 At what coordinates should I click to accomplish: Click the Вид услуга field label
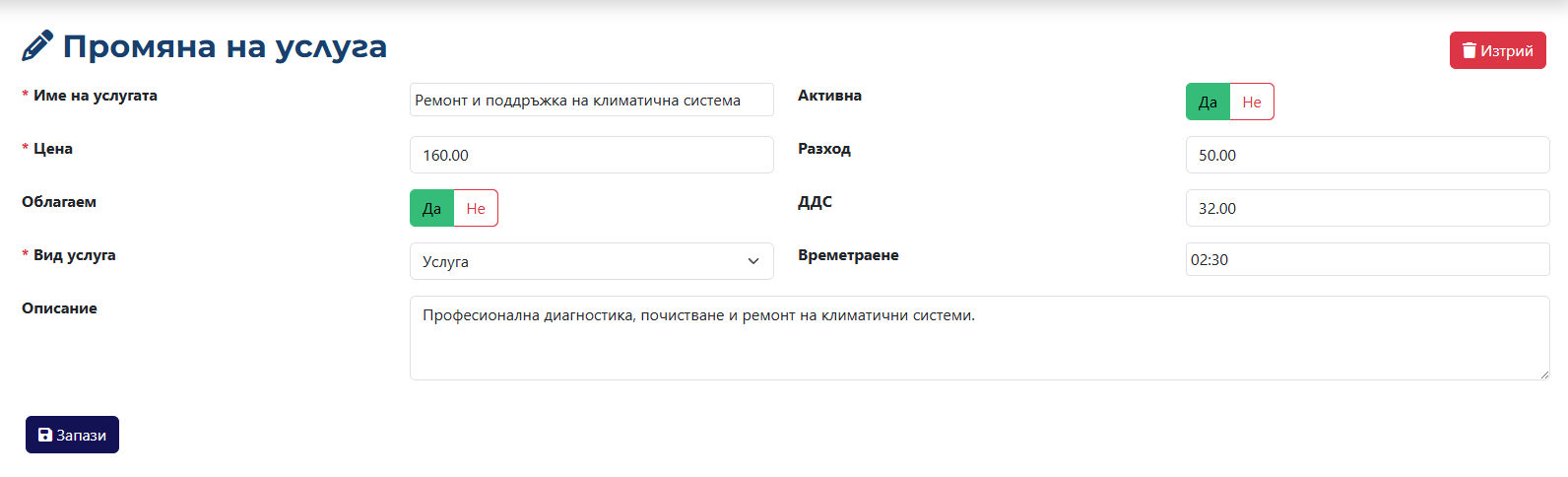point(75,254)
